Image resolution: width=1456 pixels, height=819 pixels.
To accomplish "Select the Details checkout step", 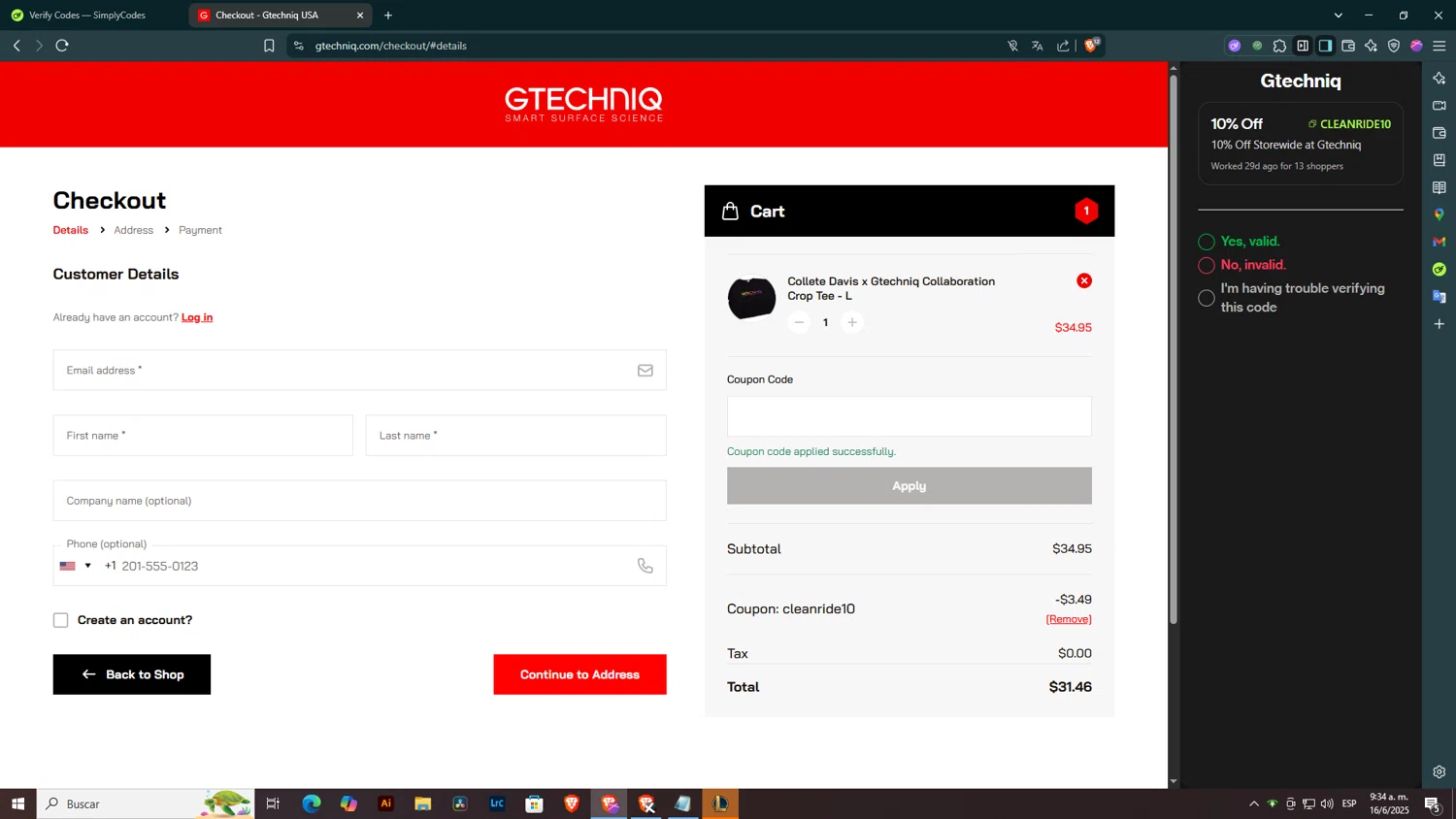I will coord(70,230).
